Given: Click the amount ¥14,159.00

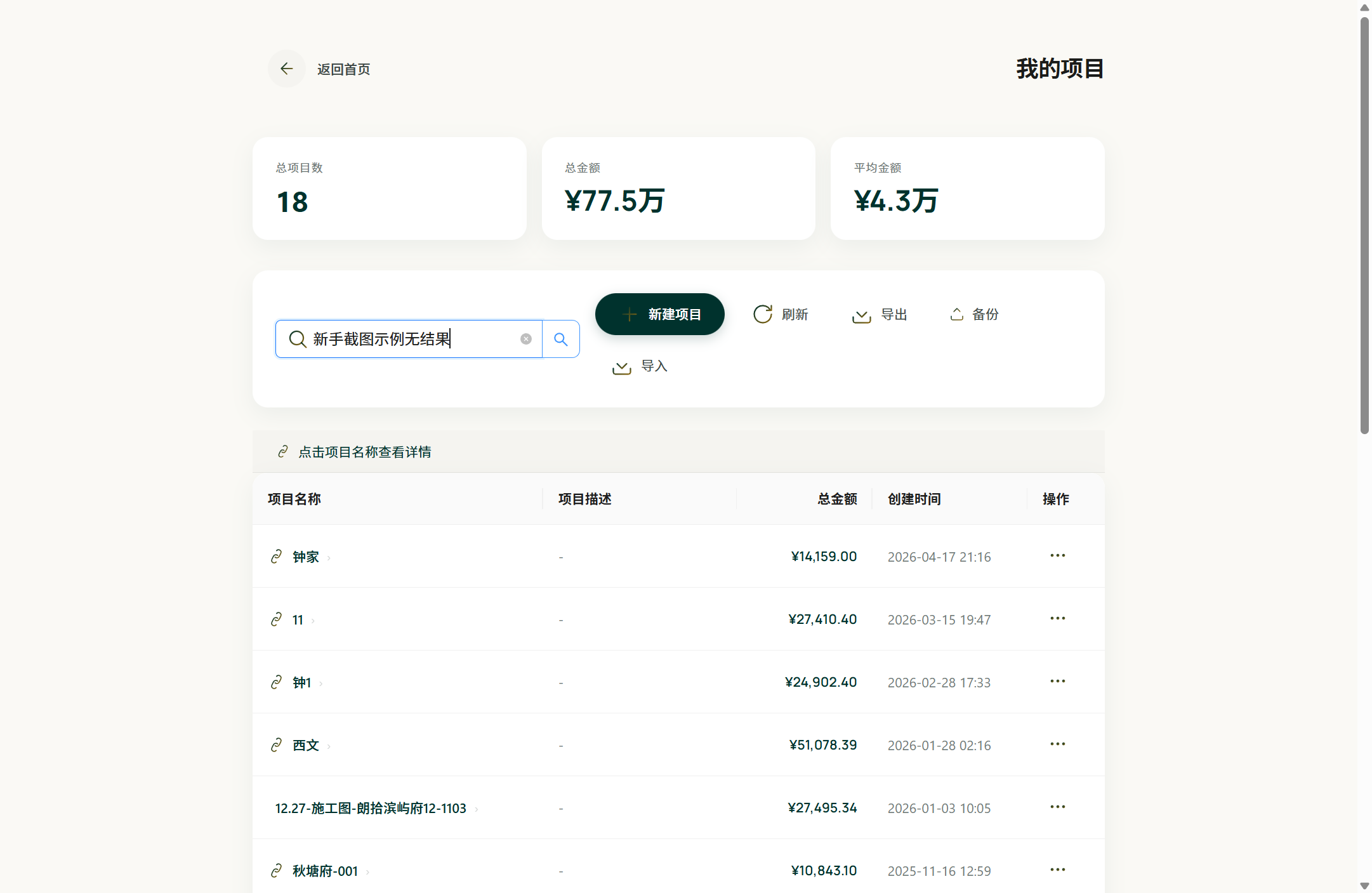Looking at the screenshot, I should point(824,557).
